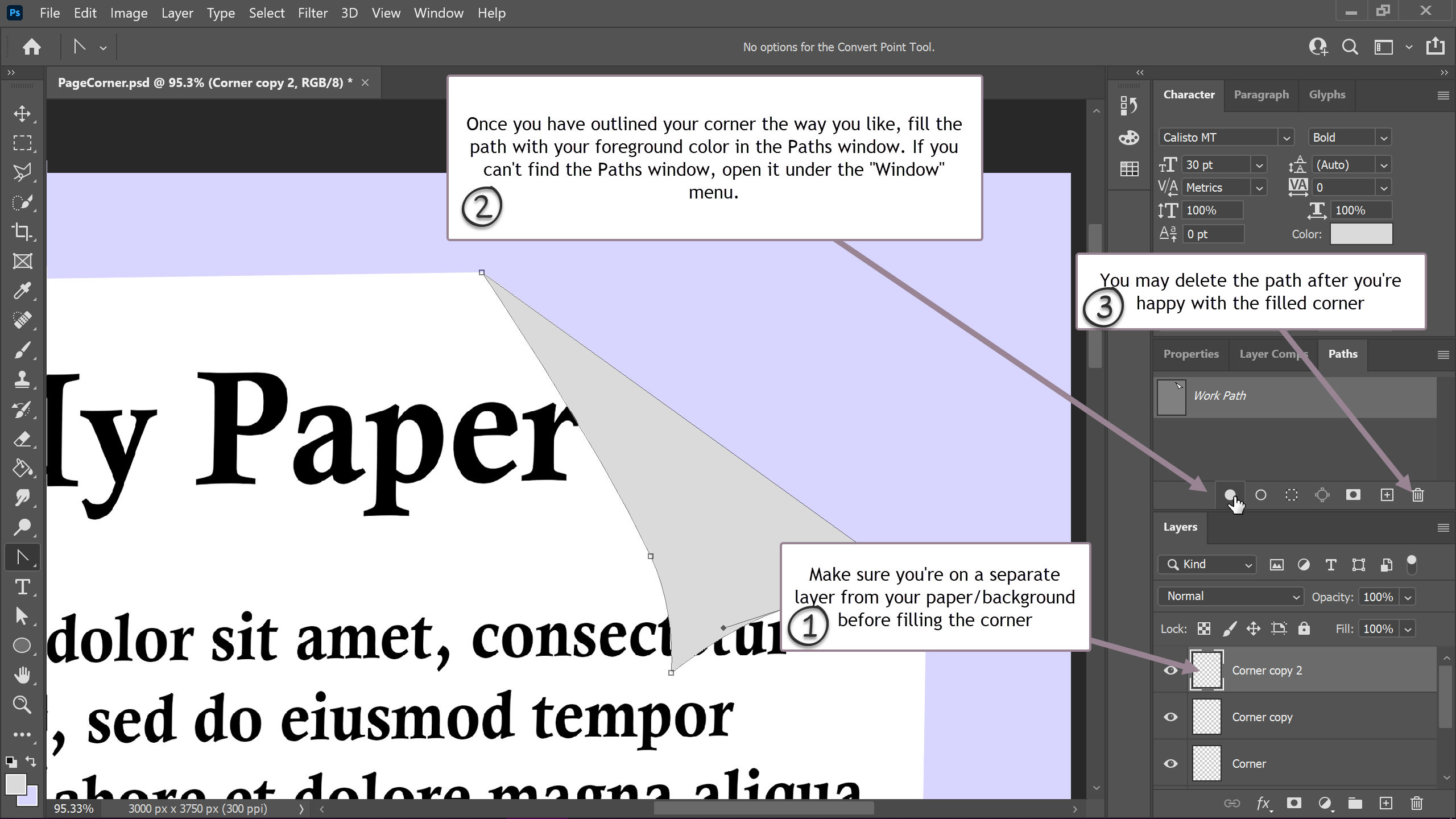This screenshot has height=819, width=1456.
Task: Delete current path with trash icon
Action: tap(1417, 495)
